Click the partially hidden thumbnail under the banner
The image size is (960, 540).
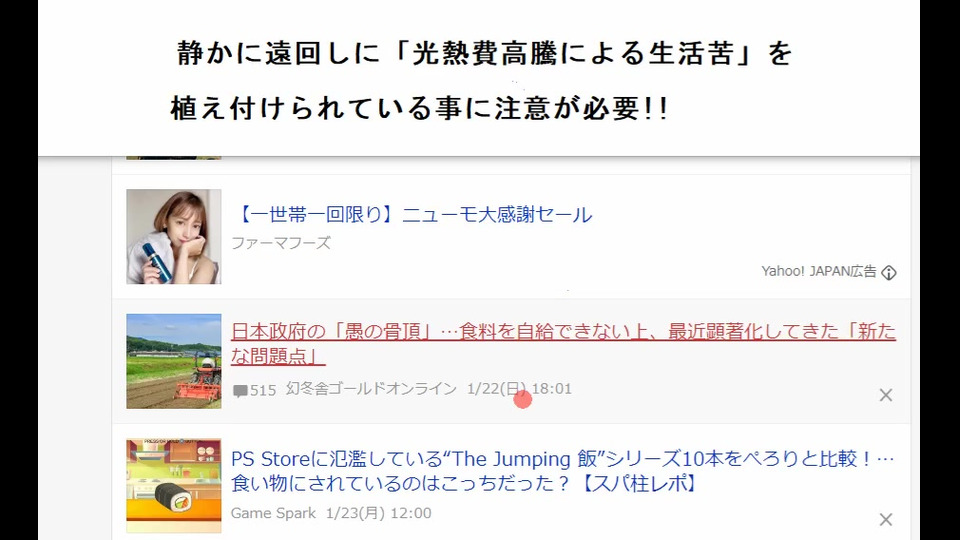point(174,158)
